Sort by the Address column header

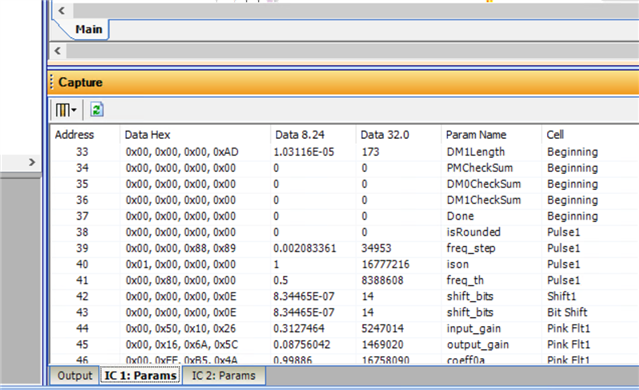74,135
